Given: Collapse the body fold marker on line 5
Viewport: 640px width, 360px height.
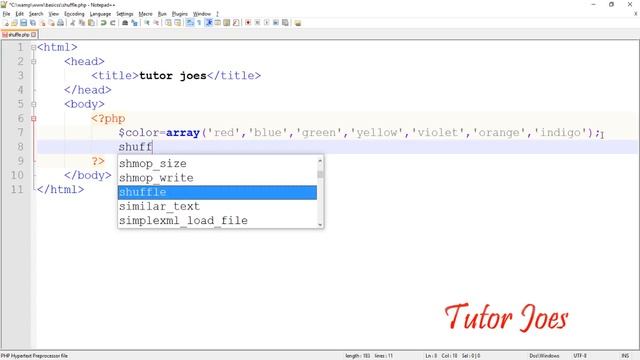Looking at the screenshot, I should [33, 104].
